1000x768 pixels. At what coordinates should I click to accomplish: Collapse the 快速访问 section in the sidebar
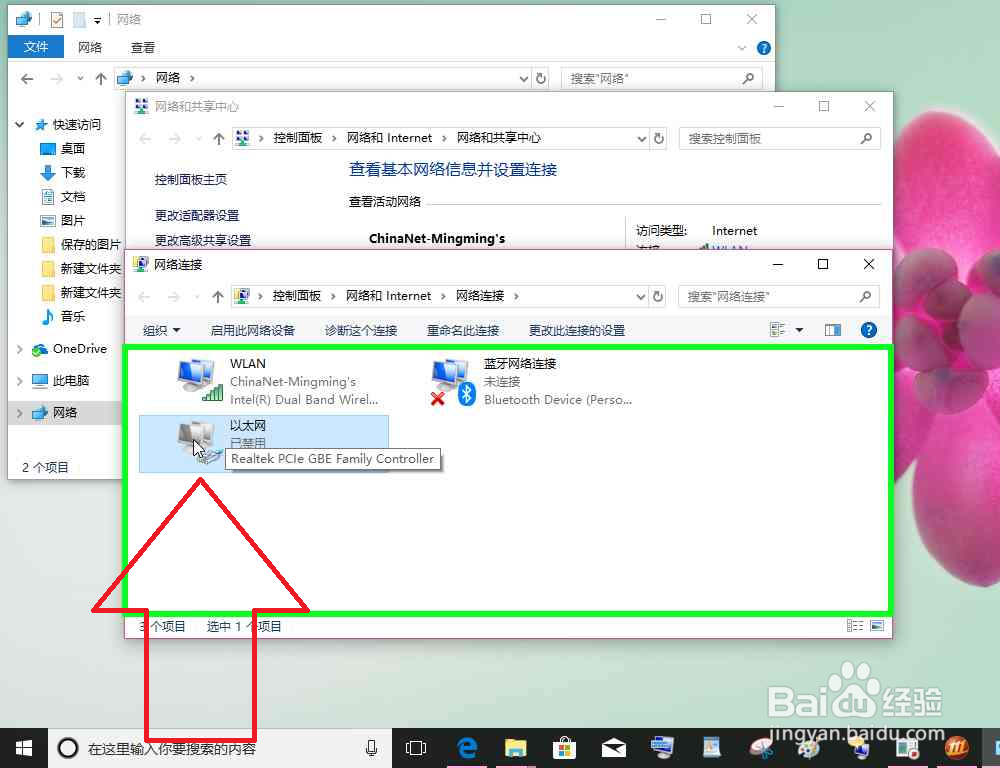pyautogui.click(x=18, y=124)
